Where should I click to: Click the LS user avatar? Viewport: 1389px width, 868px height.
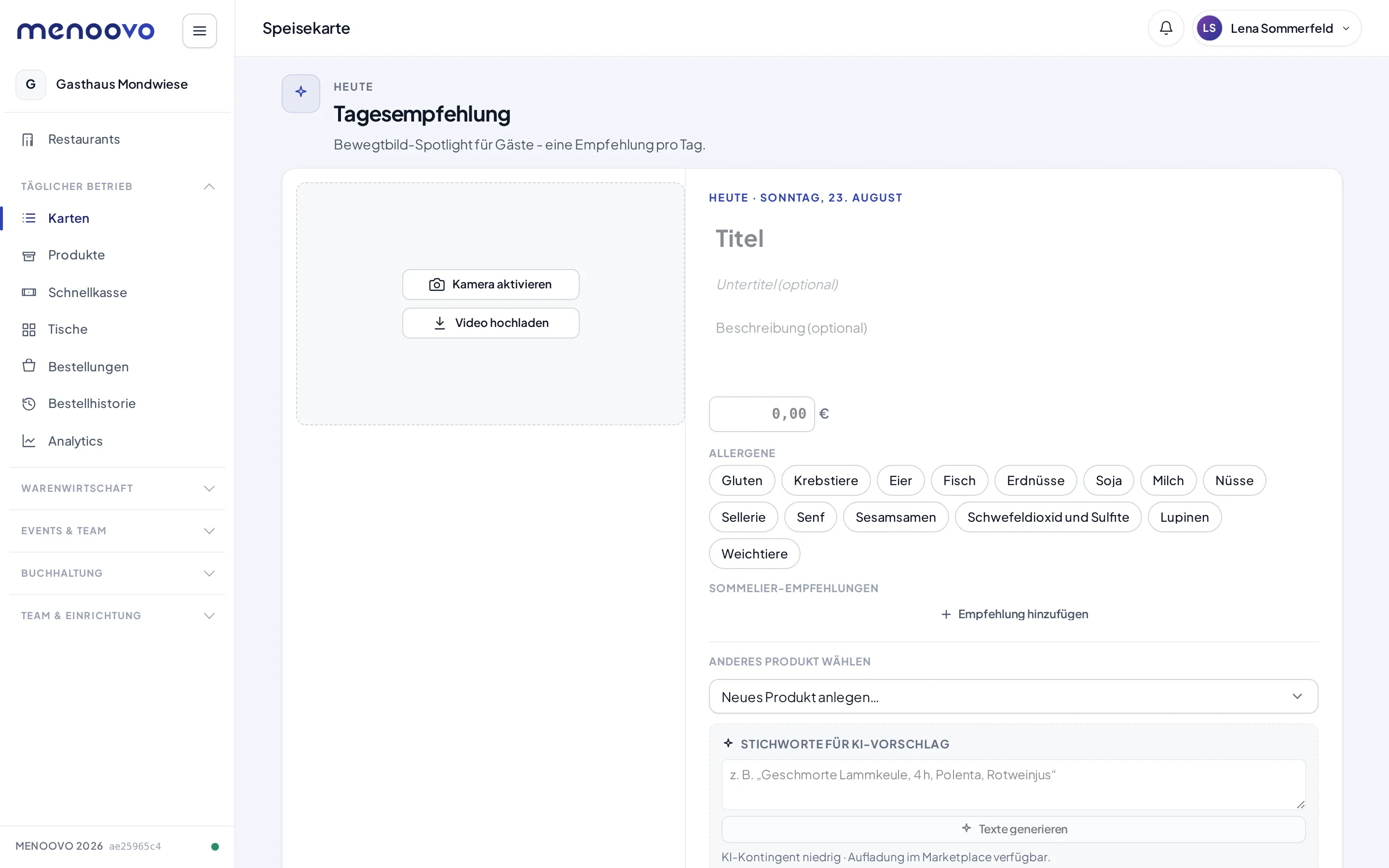tap(1209, 28)
